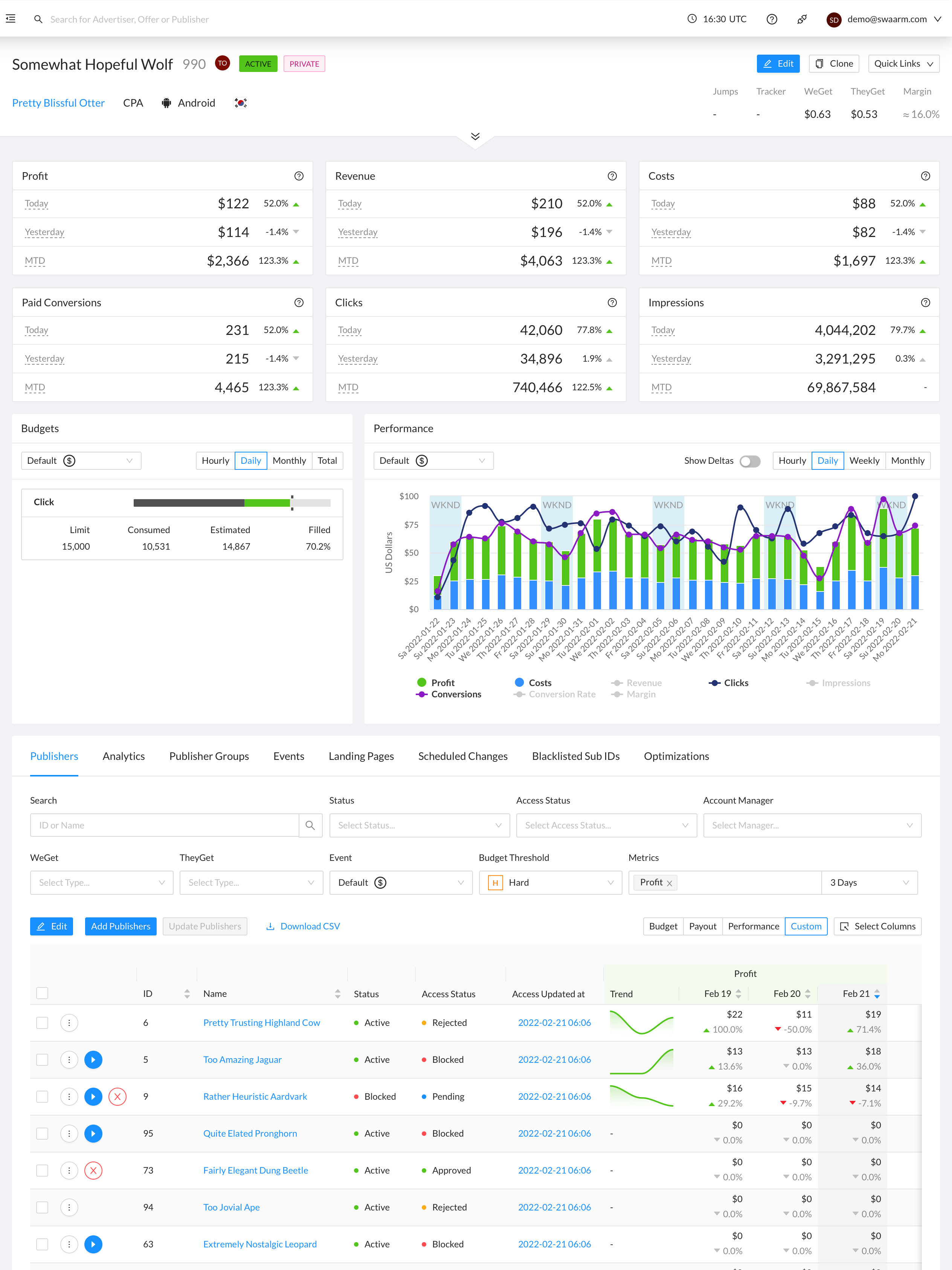Click the blue play icon for Quite Elated Pronghorn
The height and width of the screenshot is (1270, 952).
93,1133
